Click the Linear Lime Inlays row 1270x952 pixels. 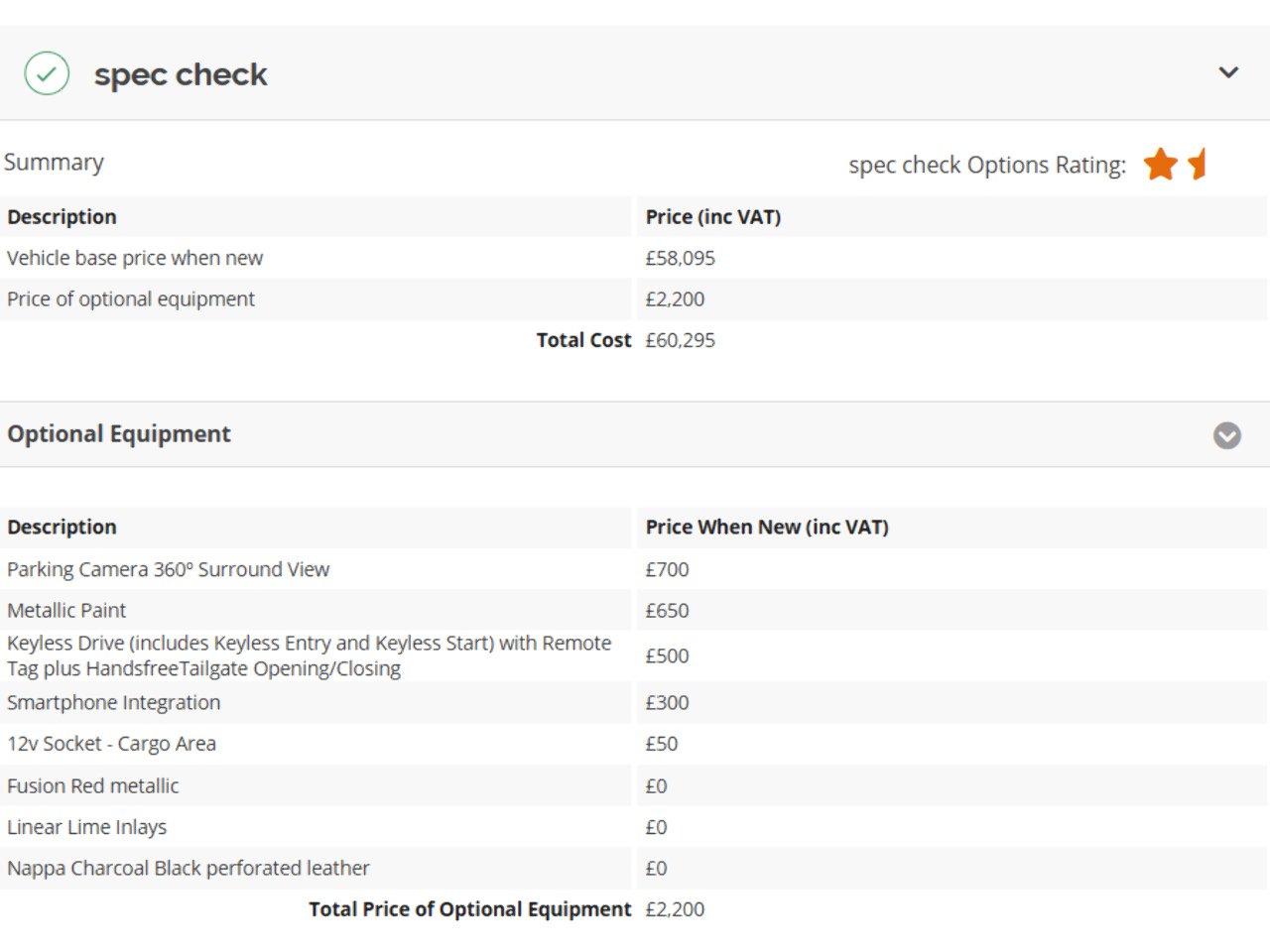coord(87,827)
